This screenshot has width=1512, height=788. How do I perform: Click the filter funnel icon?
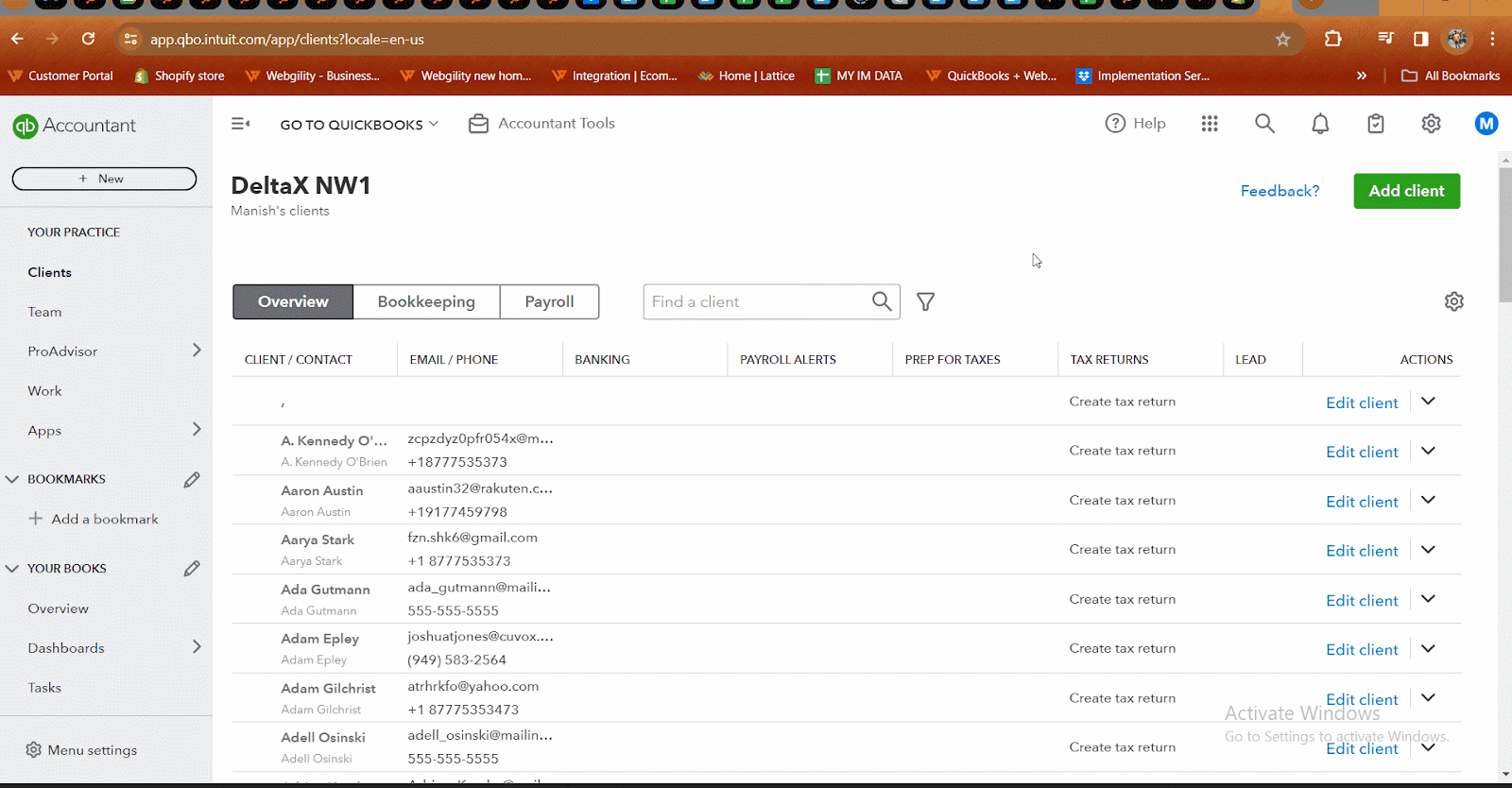pos(926,301)
